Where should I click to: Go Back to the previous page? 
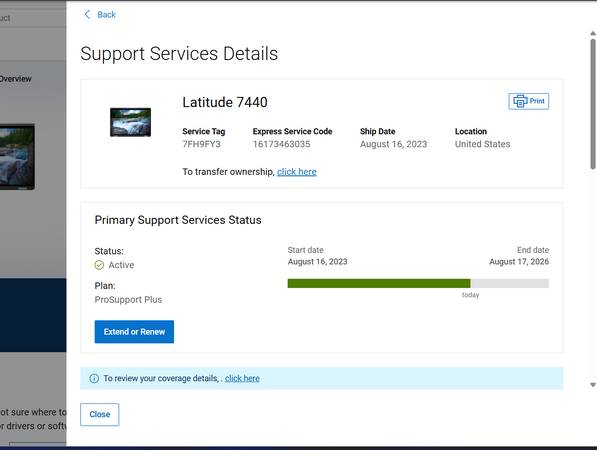[100, 15]
